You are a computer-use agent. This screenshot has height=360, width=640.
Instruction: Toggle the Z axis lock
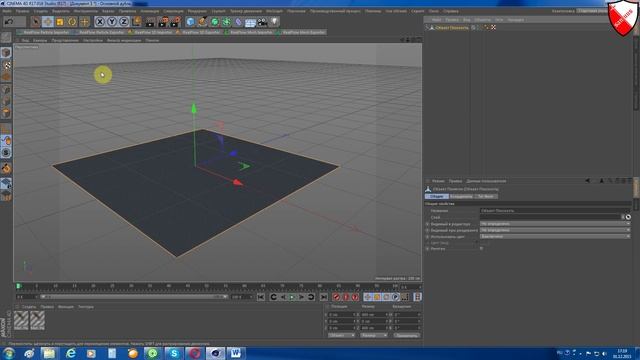pos(124,22)
